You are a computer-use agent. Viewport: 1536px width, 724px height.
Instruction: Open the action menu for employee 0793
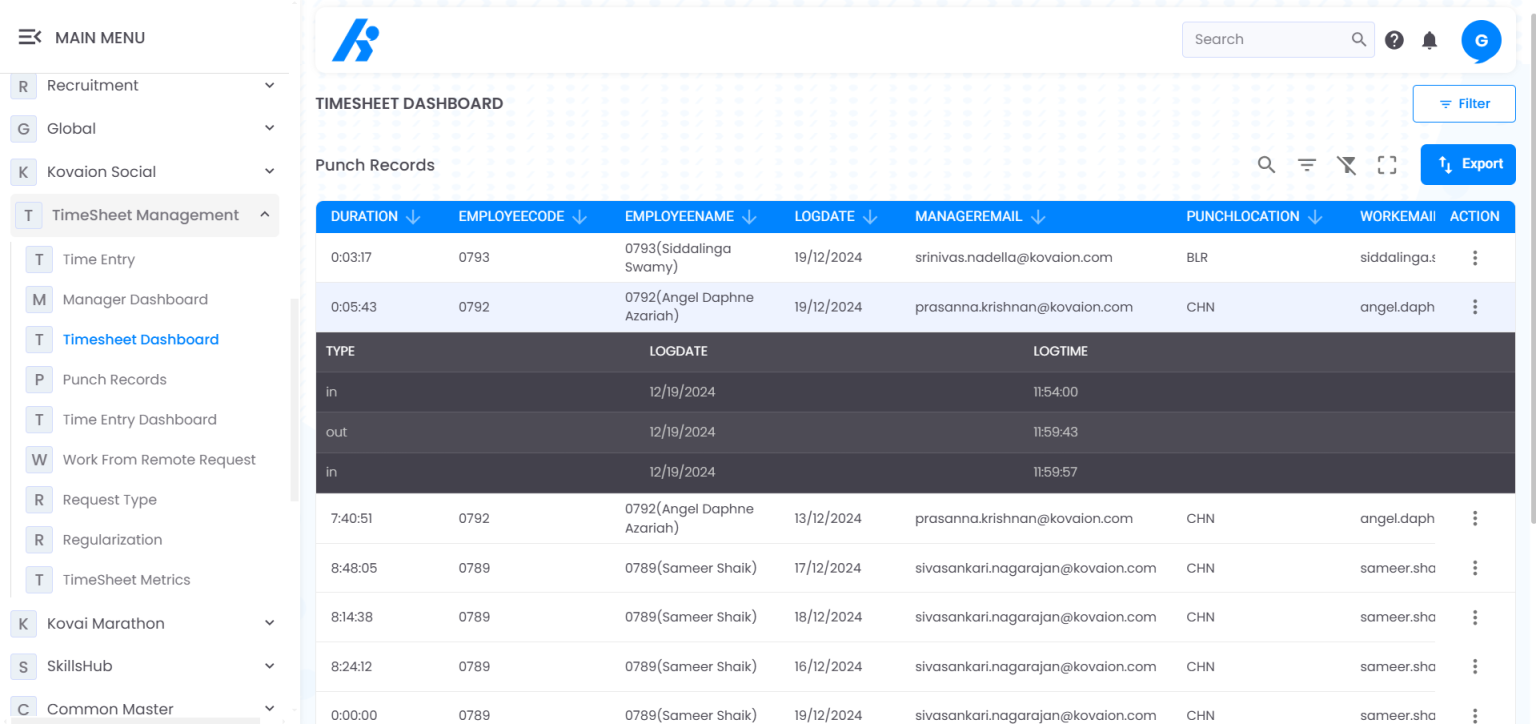tap(1475, 257)
